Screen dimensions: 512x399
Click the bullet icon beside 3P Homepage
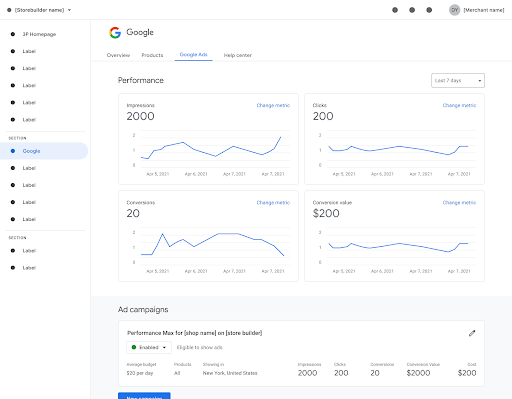(13, 34)
